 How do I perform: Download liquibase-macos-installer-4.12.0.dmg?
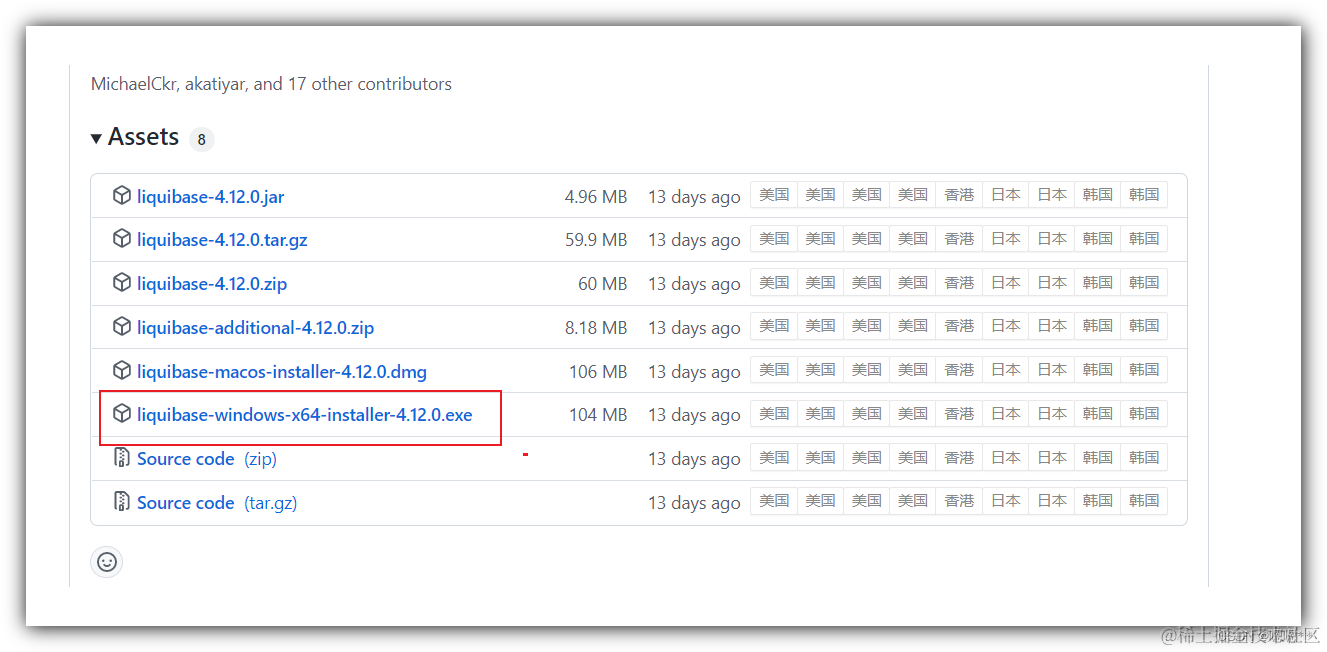[x=282, y=372]
